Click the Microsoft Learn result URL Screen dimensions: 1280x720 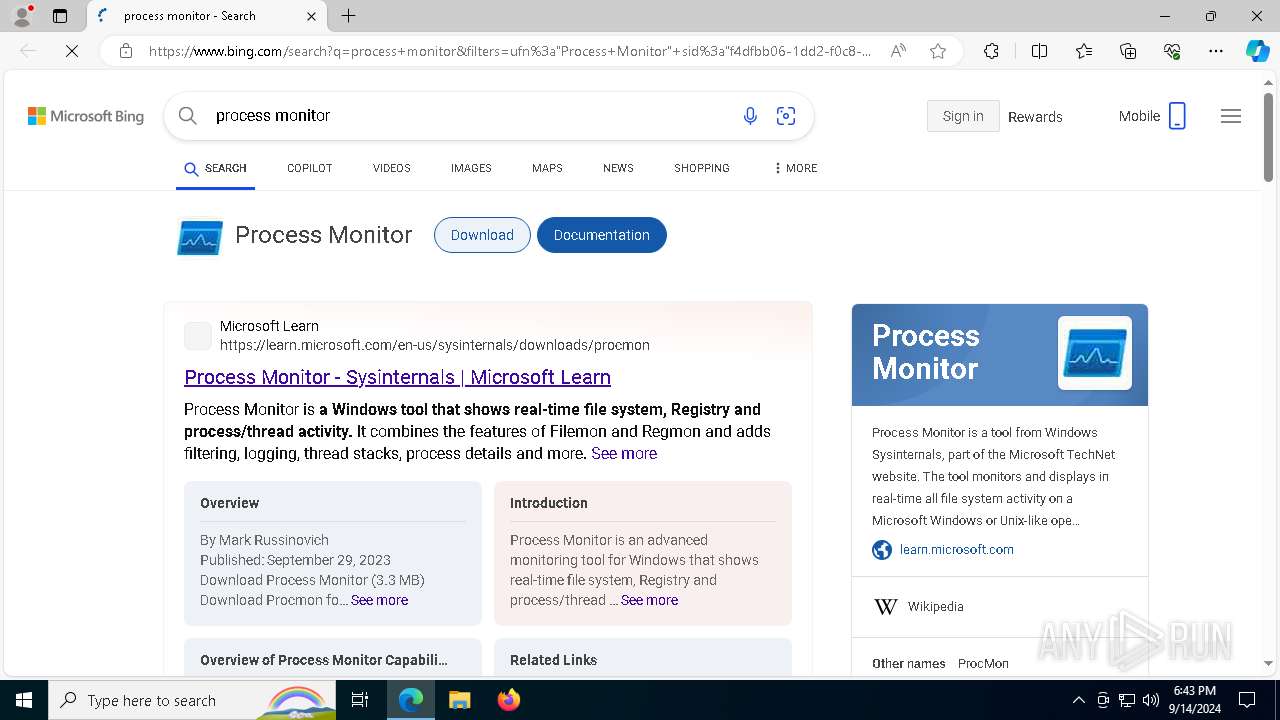coord(435,345)
